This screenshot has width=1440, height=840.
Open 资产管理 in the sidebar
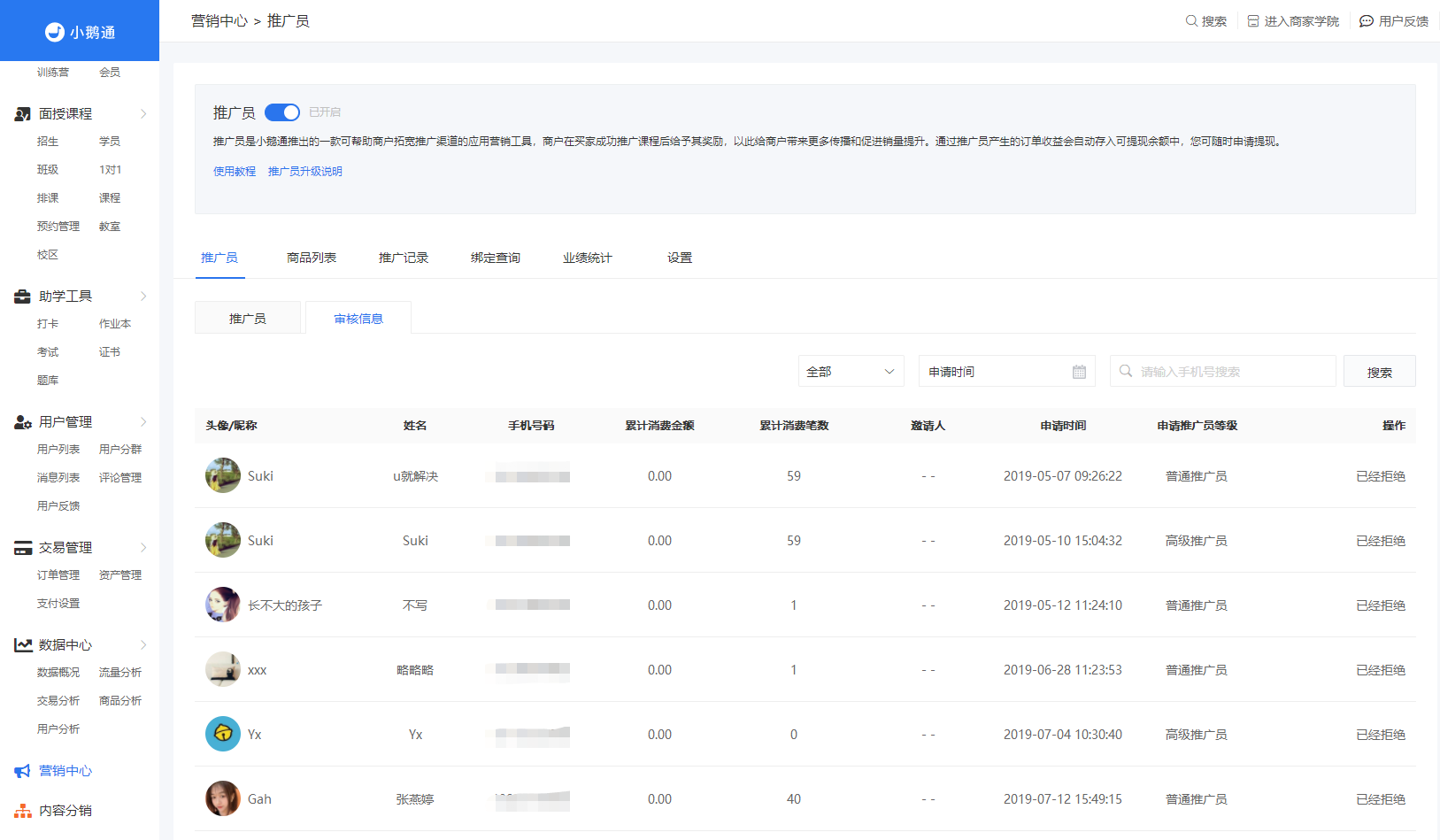(x=120, y=575)
